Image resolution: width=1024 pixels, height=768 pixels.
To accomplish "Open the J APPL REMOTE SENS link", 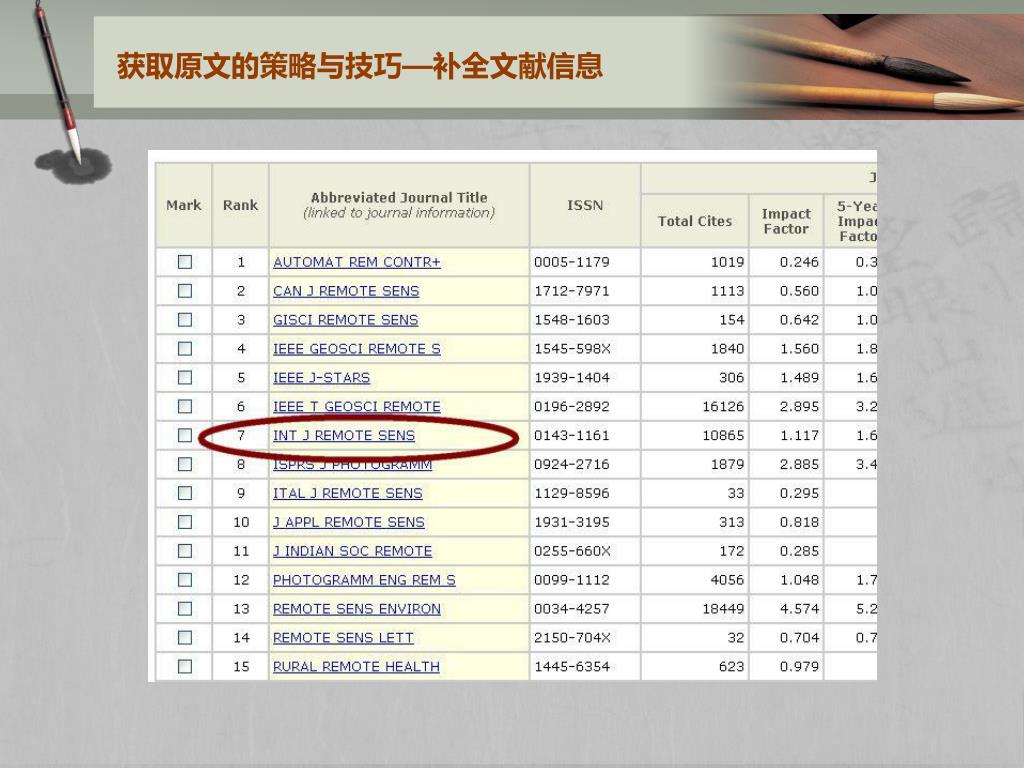I will [x=349, y=522].
